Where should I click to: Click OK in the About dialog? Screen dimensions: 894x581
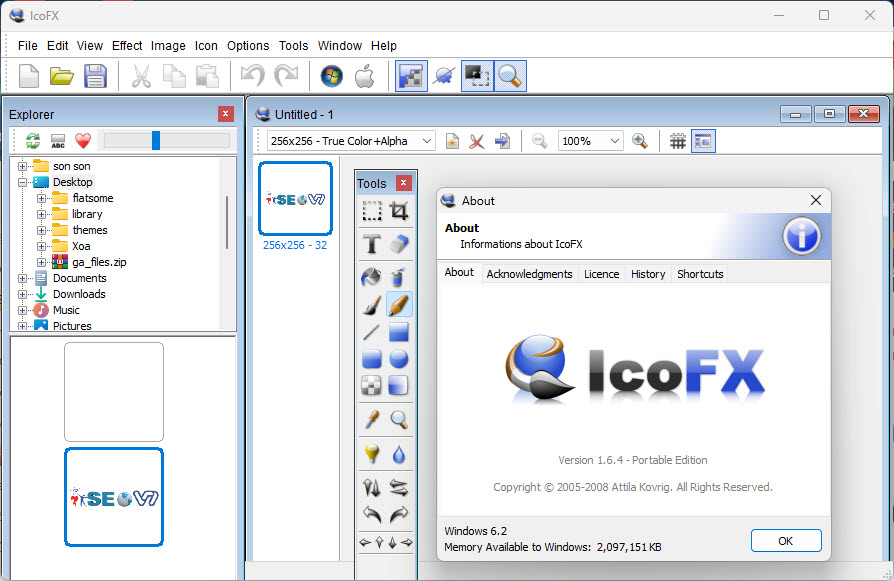(x=786, y=541)
